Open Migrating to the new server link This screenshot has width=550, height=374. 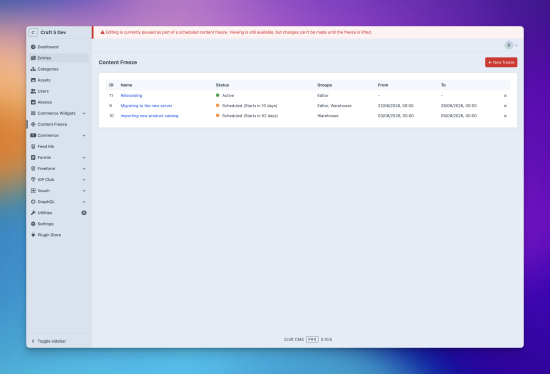146,106
